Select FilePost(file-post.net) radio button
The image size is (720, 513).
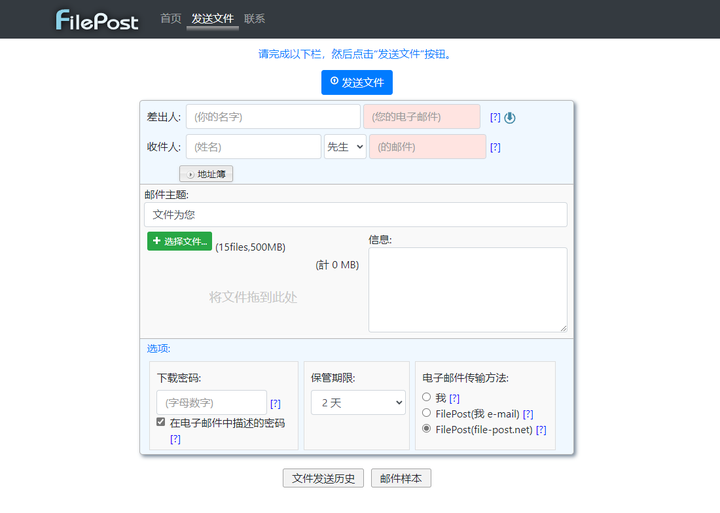point(427,428)
